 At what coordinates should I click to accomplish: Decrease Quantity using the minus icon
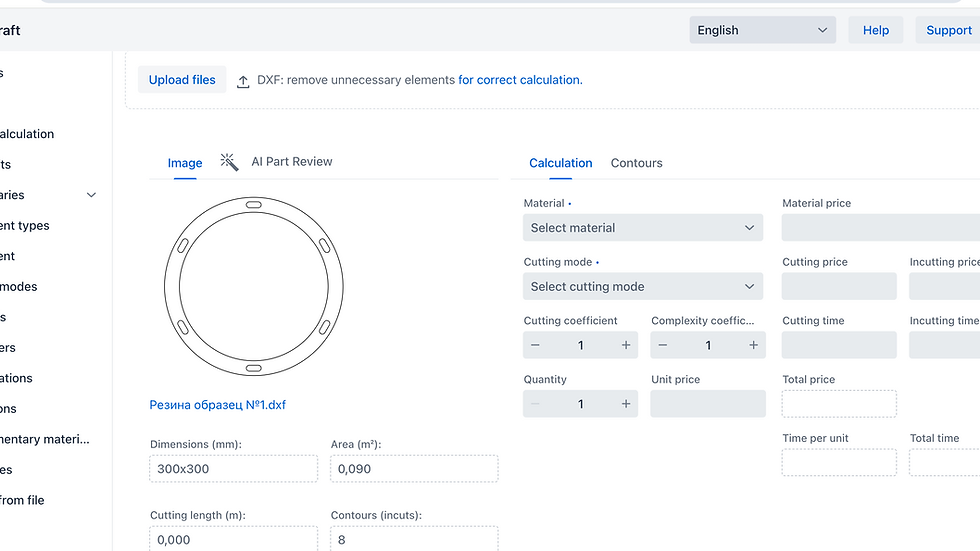click(x=536, y=404)
